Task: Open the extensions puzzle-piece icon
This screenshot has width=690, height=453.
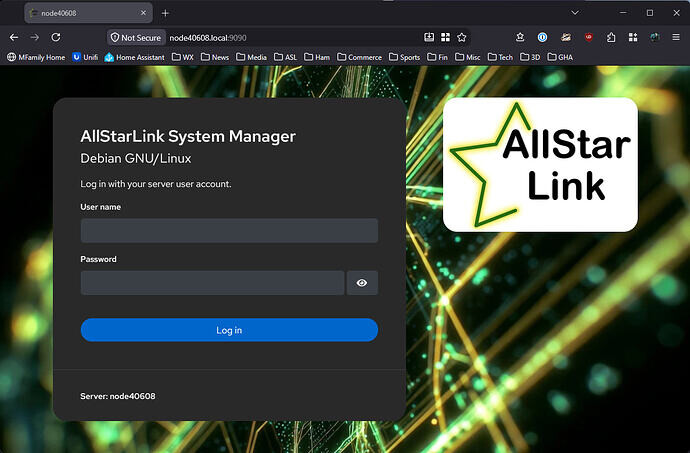Action: pyautogui.click(x=611, y=37)
